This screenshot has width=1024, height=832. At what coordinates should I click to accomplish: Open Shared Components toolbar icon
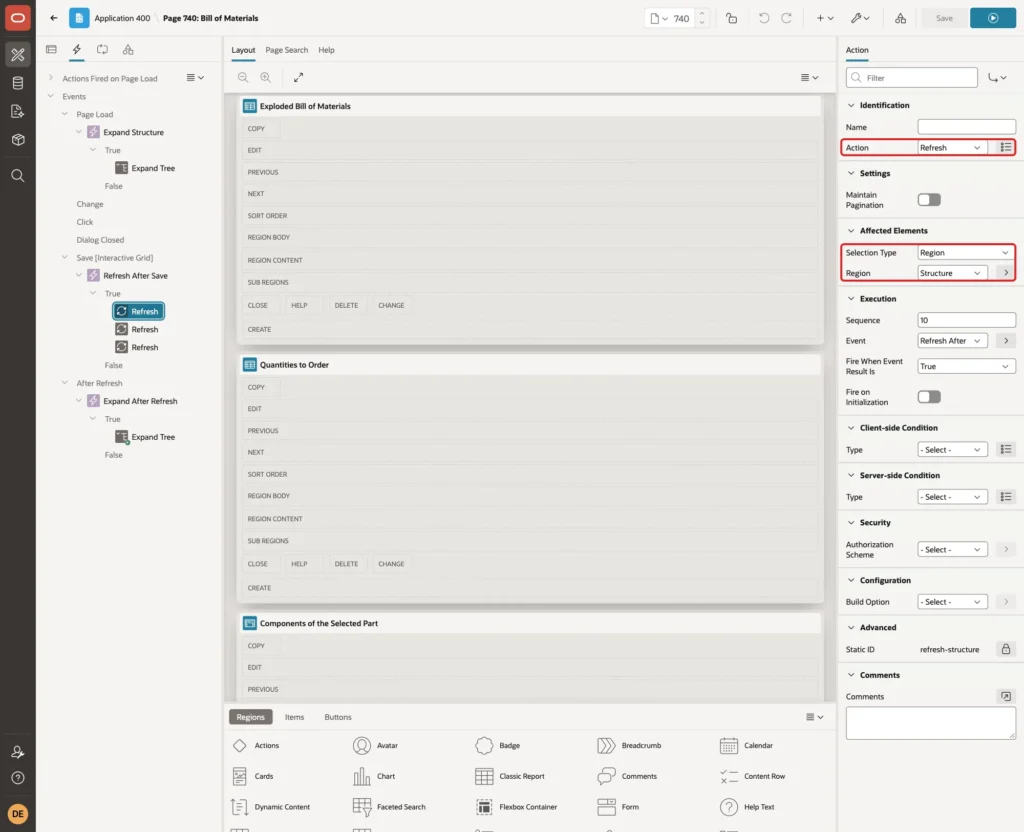click(901, 18)
